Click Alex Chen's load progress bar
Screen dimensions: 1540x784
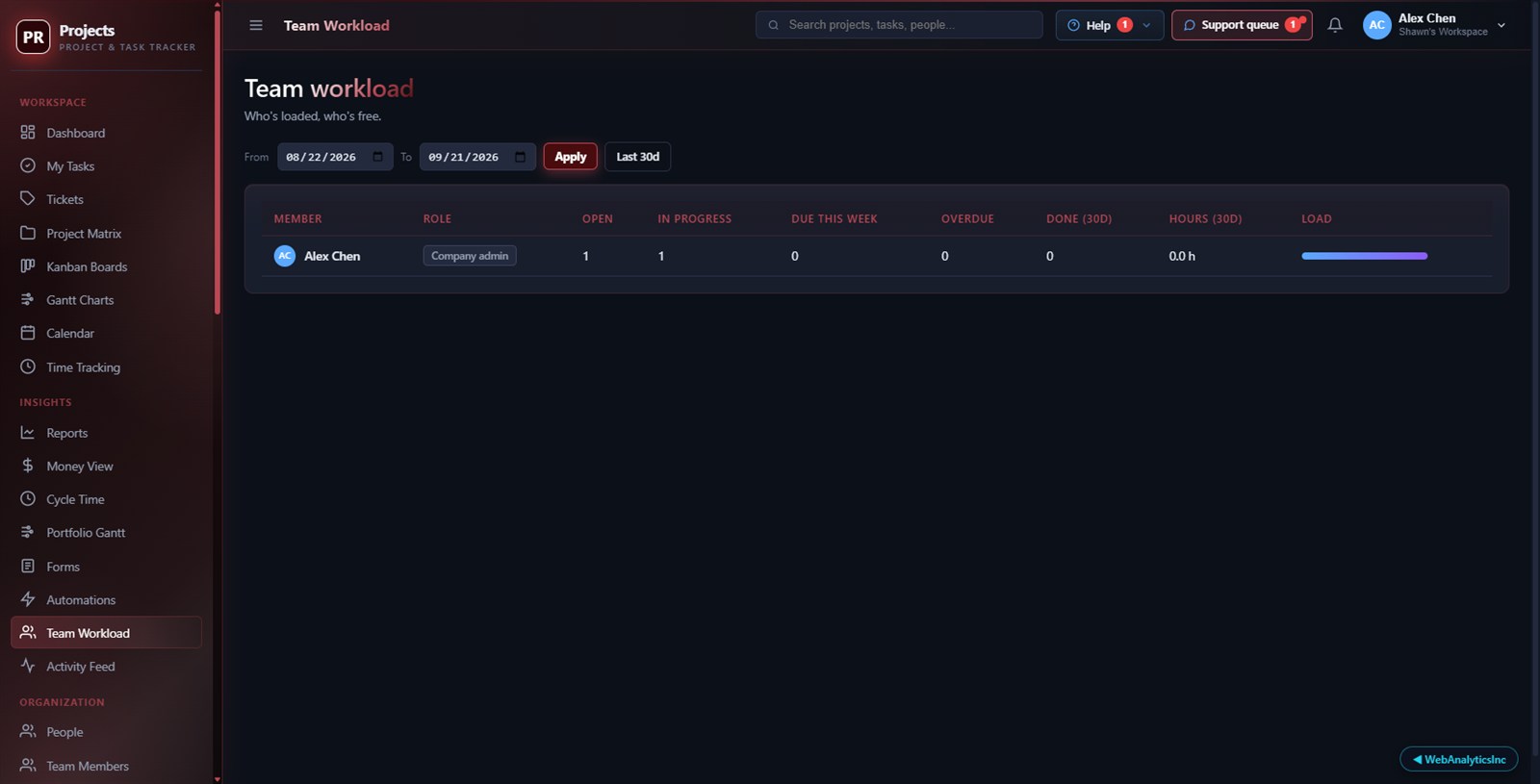point(1364,256)
